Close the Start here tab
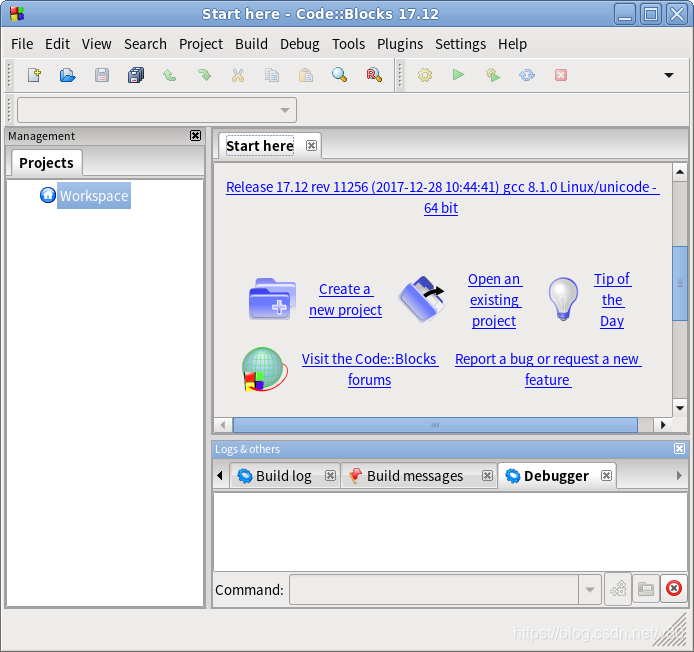Image resolution: width=694 pixels, height=652 pixels. [311, 146]
